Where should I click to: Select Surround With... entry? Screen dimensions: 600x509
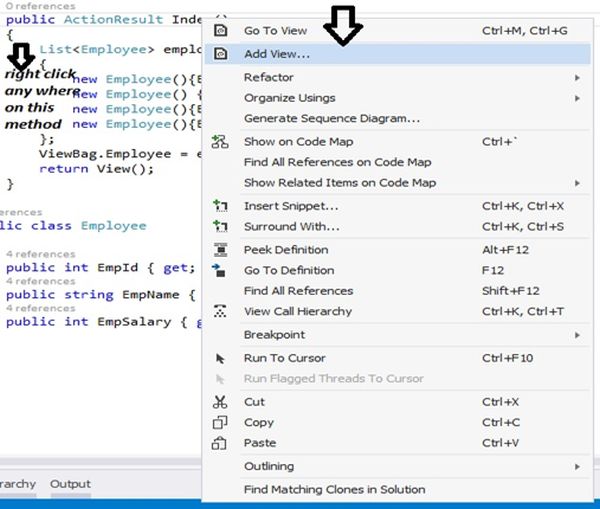pyautogui.click(x=397, y=227)
